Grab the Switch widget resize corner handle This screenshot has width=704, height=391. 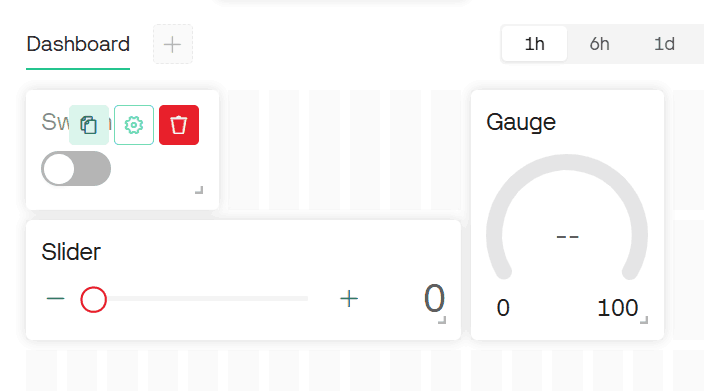(x=199, y=190)
